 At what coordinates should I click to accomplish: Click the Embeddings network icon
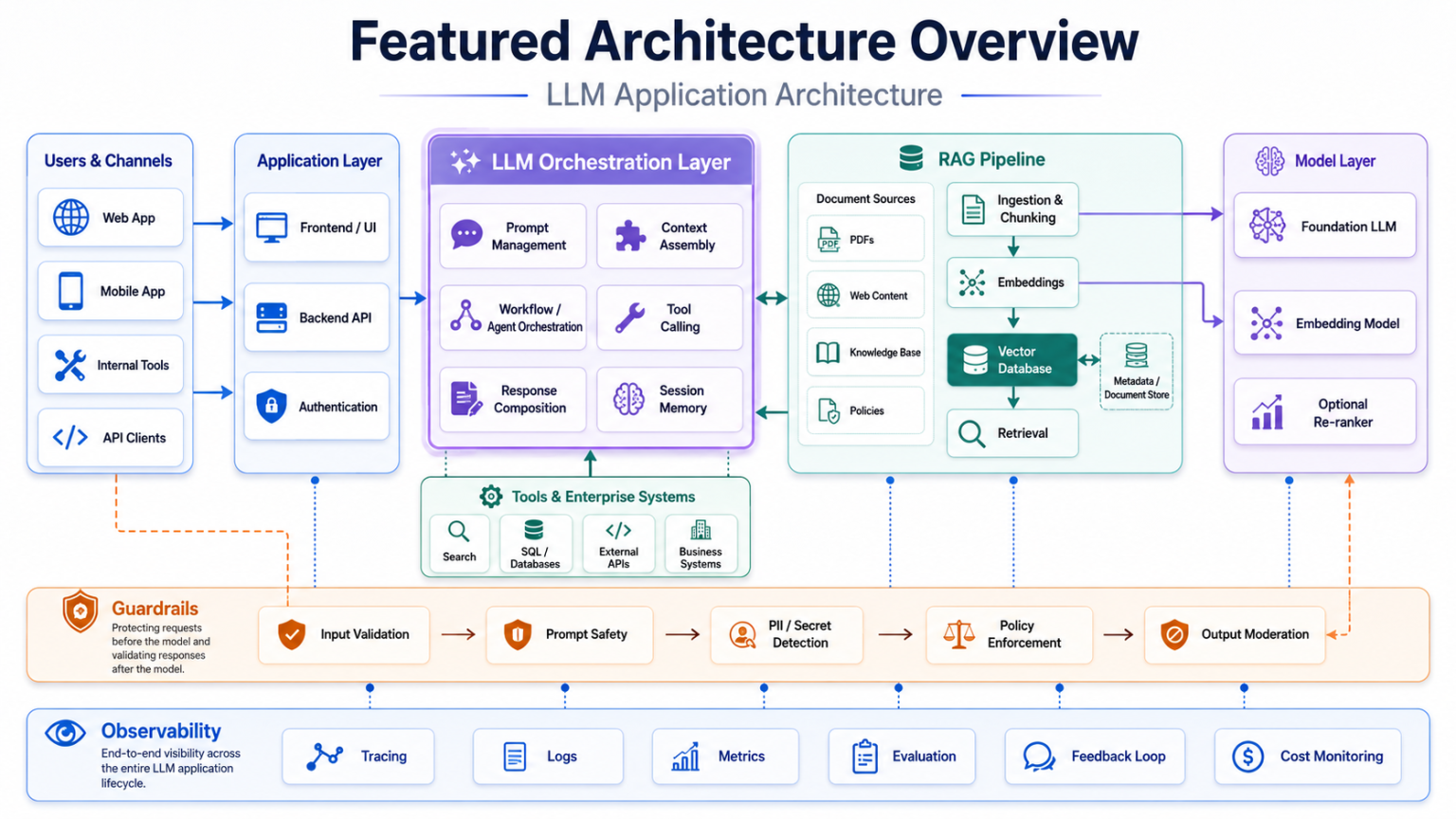(x=973, y=282)
